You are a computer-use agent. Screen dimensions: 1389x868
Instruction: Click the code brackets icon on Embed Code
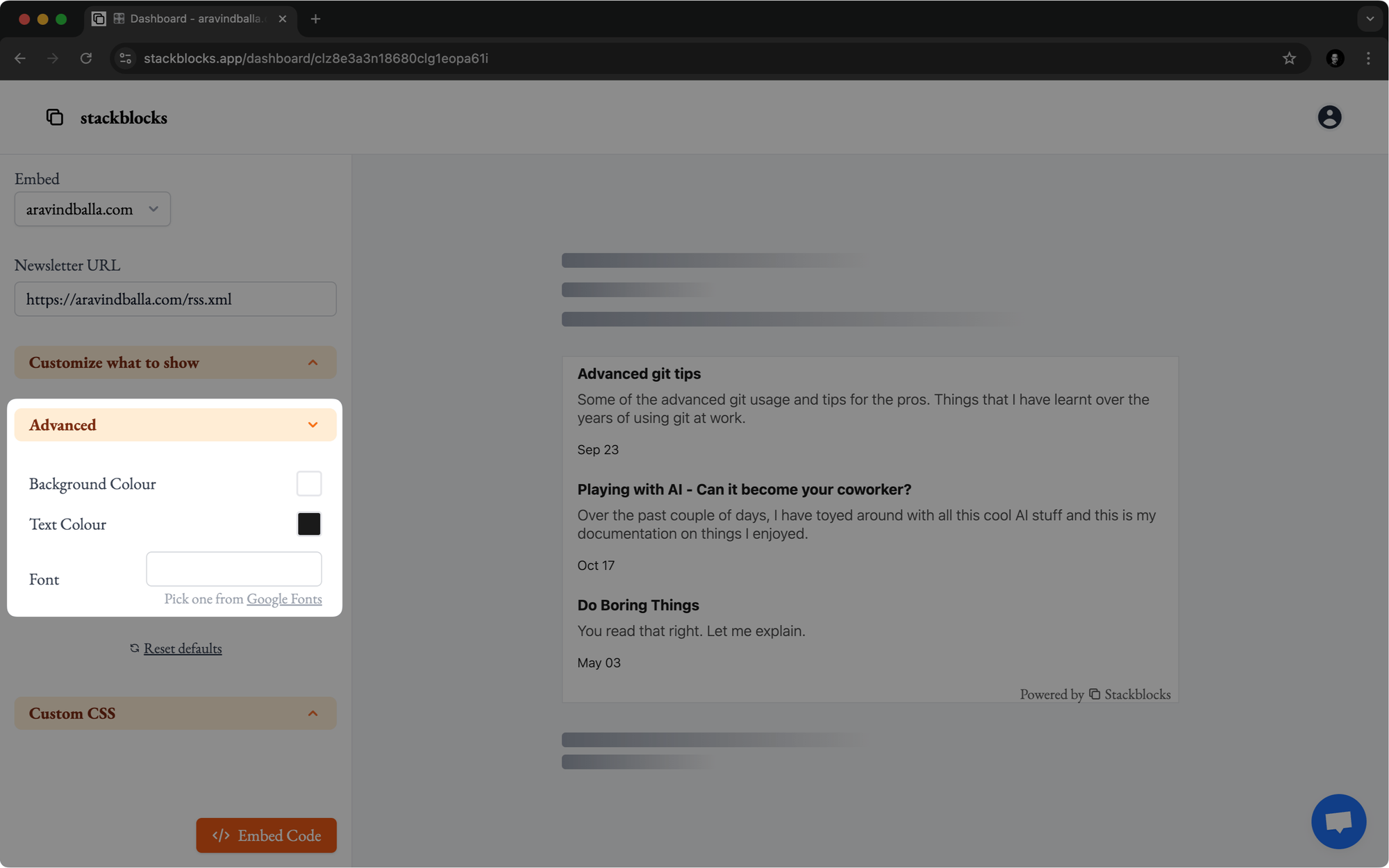click(221, 835)
